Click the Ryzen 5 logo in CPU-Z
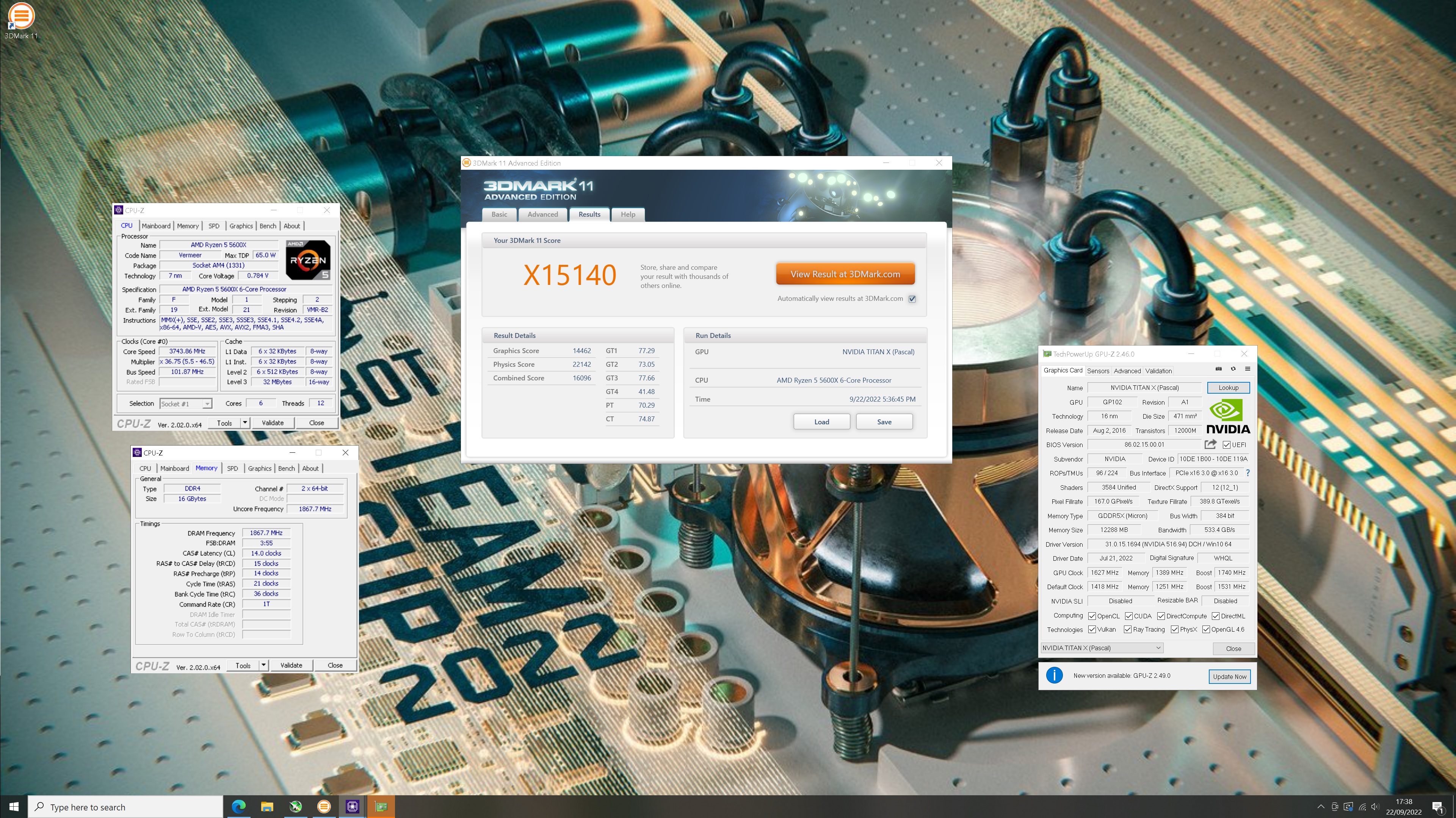 308,260
